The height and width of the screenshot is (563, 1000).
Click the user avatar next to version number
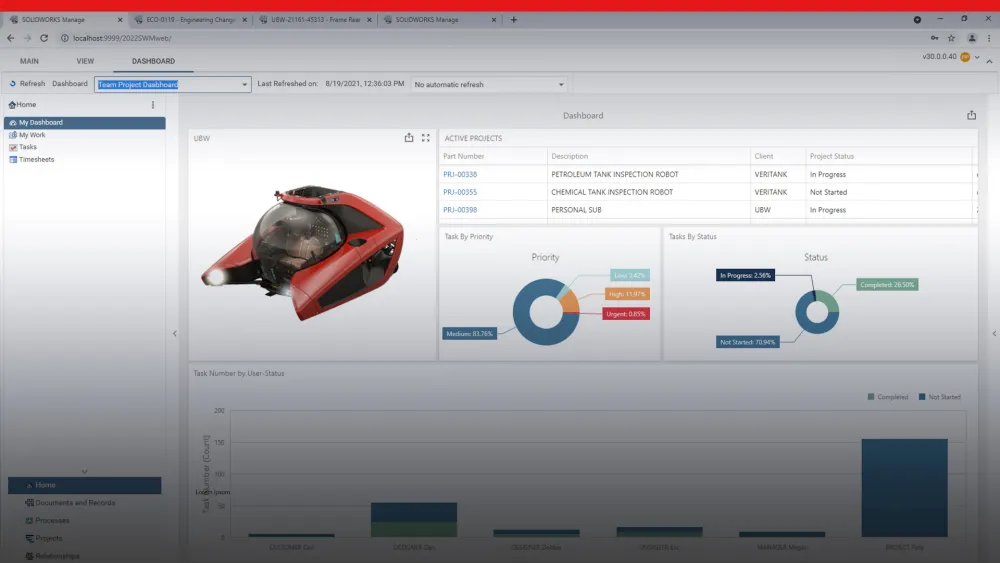click(x=965, y=57)
